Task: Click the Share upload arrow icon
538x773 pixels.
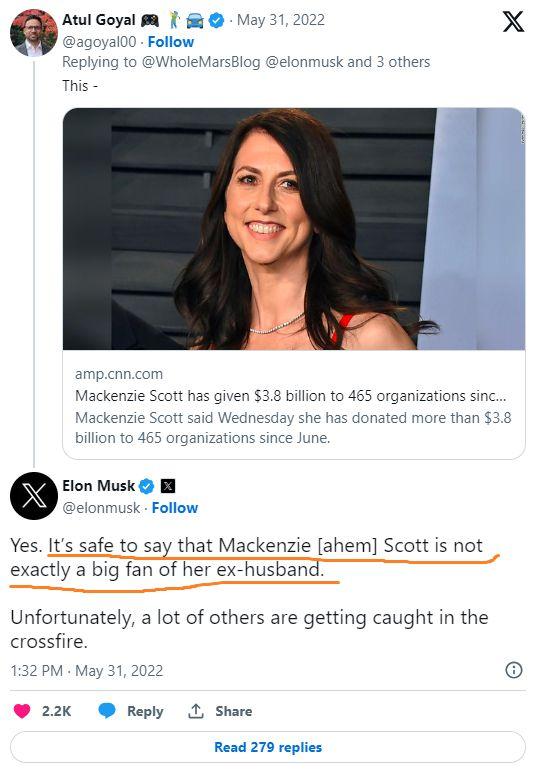Action: tap(196, 711)
